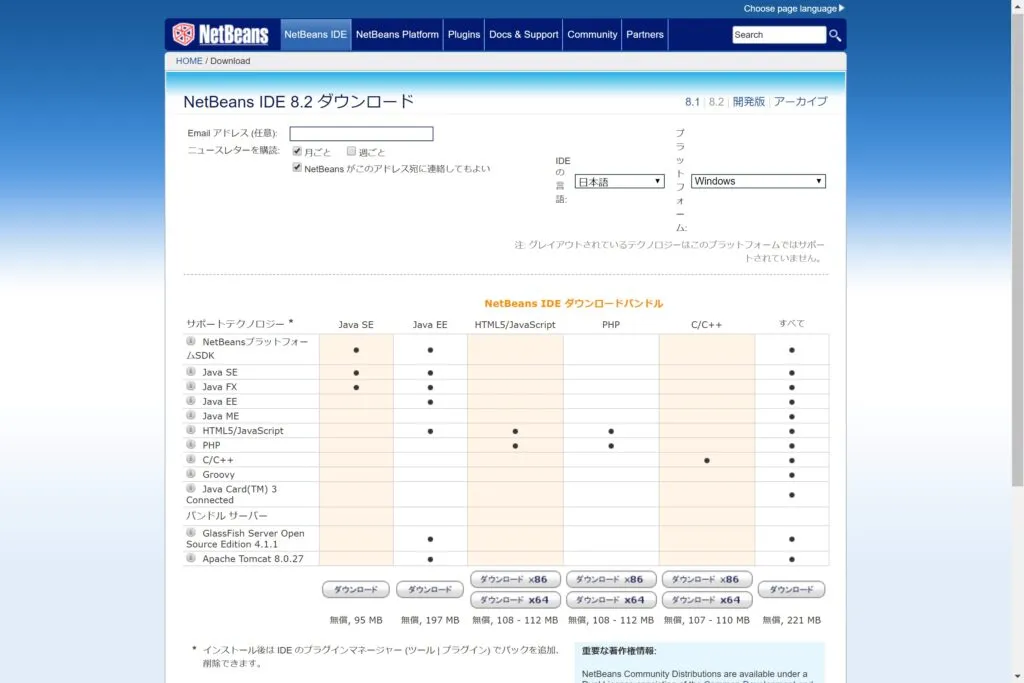1024x683 pixels.
Task: Open info icon beside C/C++ row
Action: [x=191, y=459]
